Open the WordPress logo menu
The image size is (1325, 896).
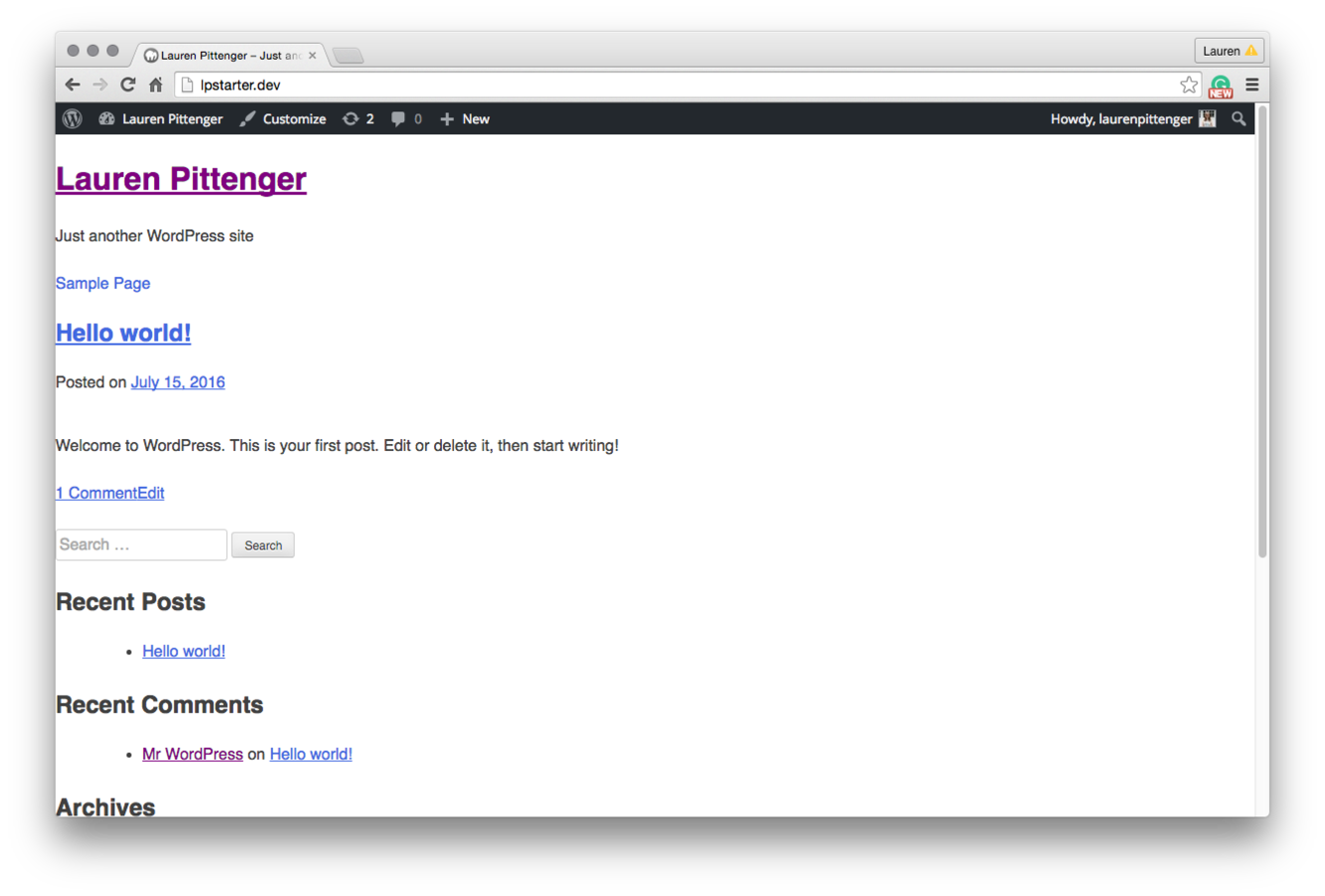tap(72, 118)
